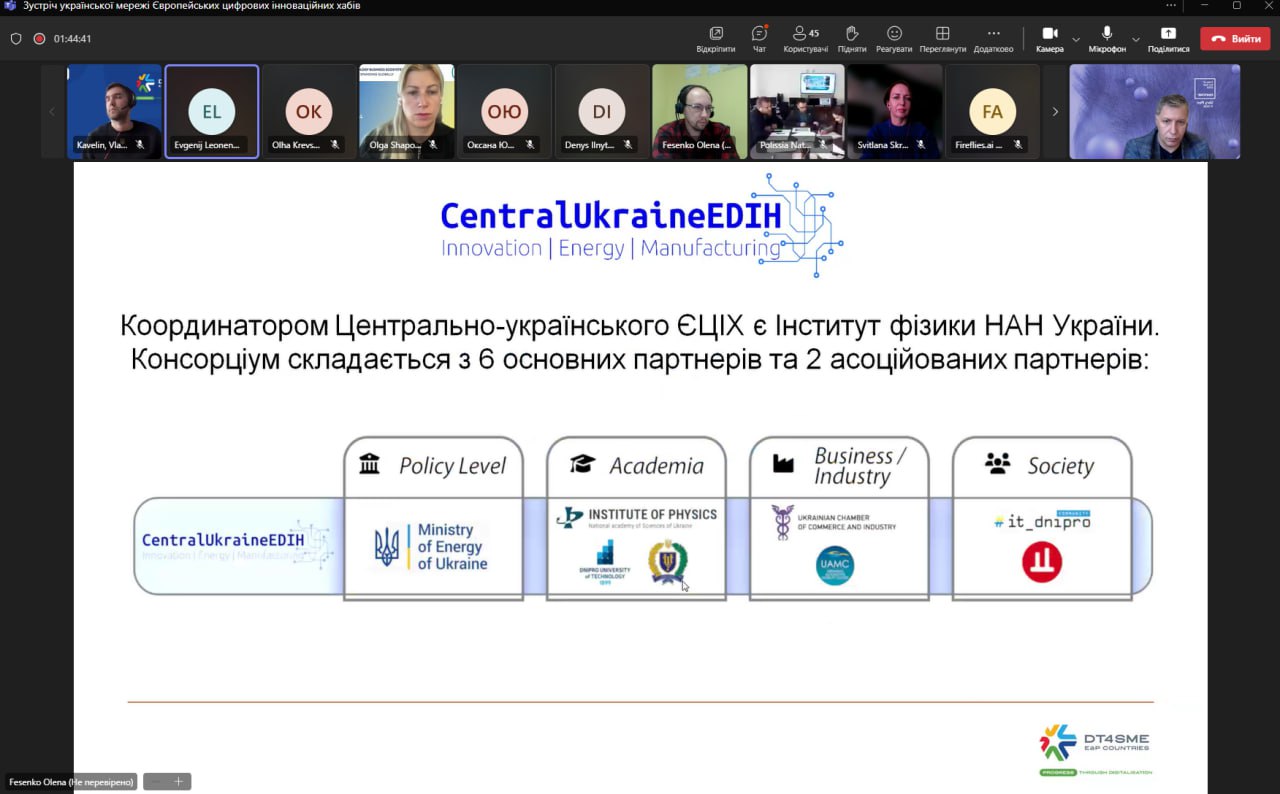Image resolution: width=1280 pixels, height=794 pixels.
Task: Open the Реагувати reactions menu
Action: click(x=894, y=38)
